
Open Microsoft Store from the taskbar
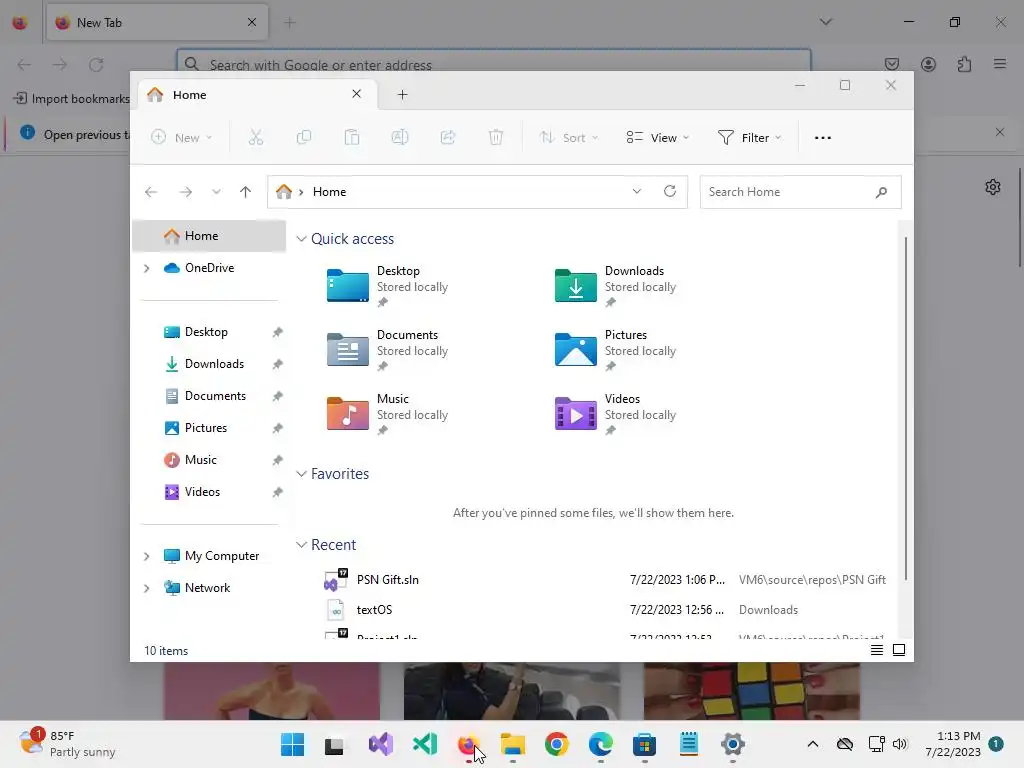(645, 744)
